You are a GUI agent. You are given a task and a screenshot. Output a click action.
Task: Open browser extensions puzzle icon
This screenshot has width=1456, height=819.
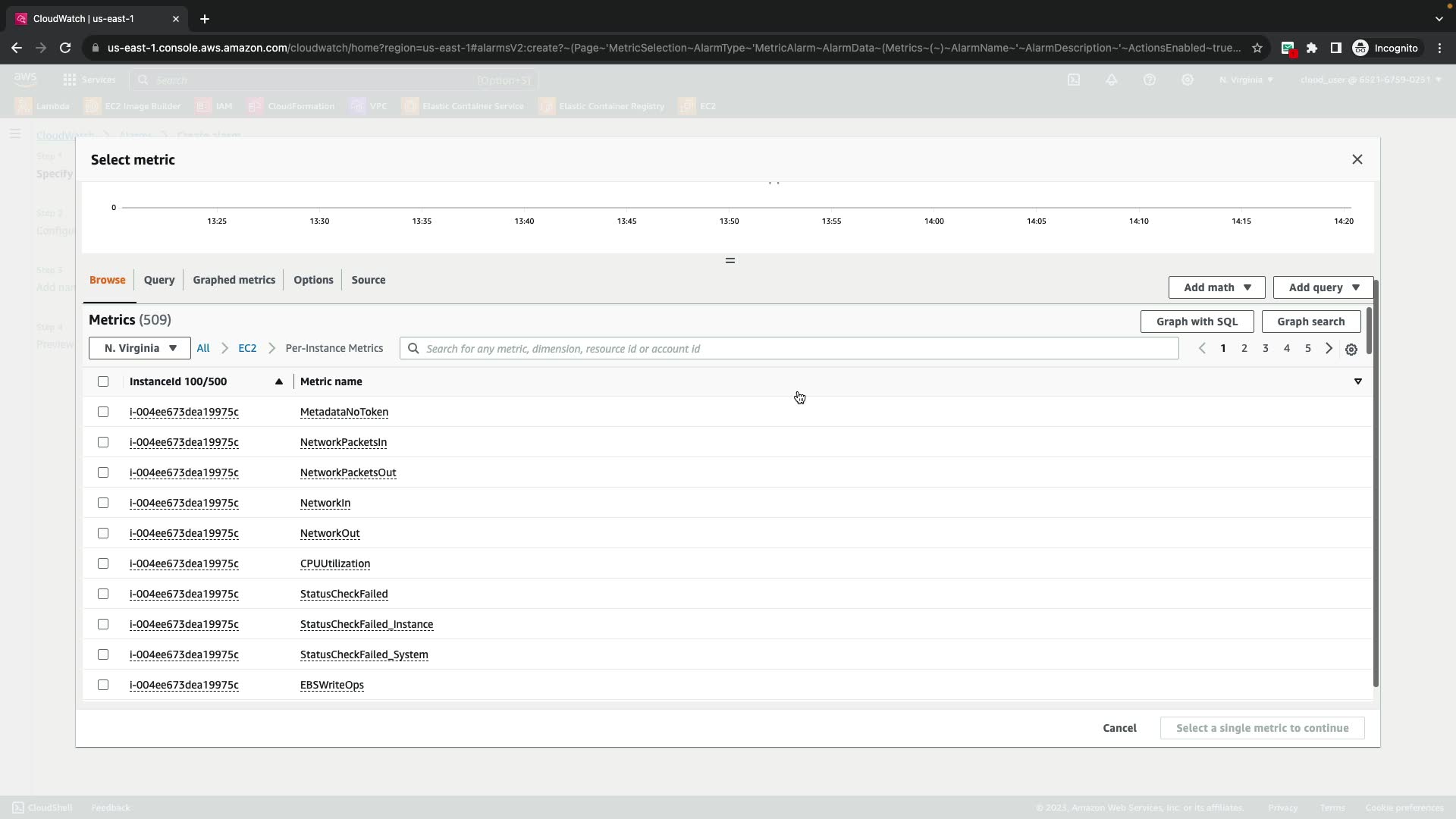(x=1312, y=48)
